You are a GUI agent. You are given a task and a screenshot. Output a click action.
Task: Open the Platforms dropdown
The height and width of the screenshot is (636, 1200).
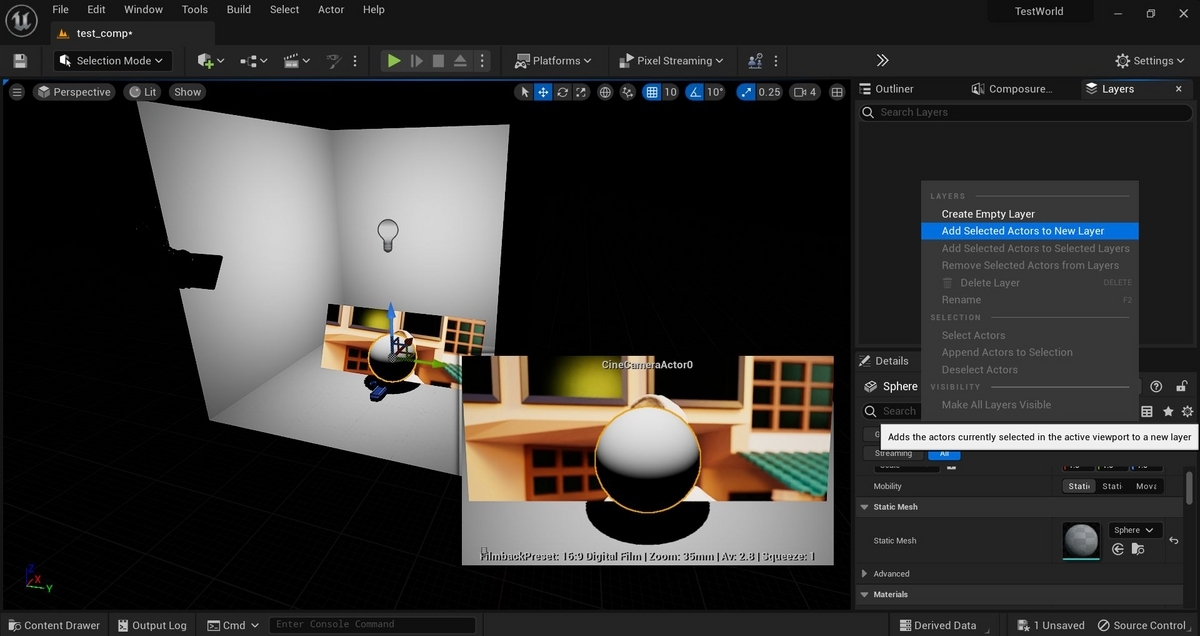pyautogui.click(x=553, y=61)
